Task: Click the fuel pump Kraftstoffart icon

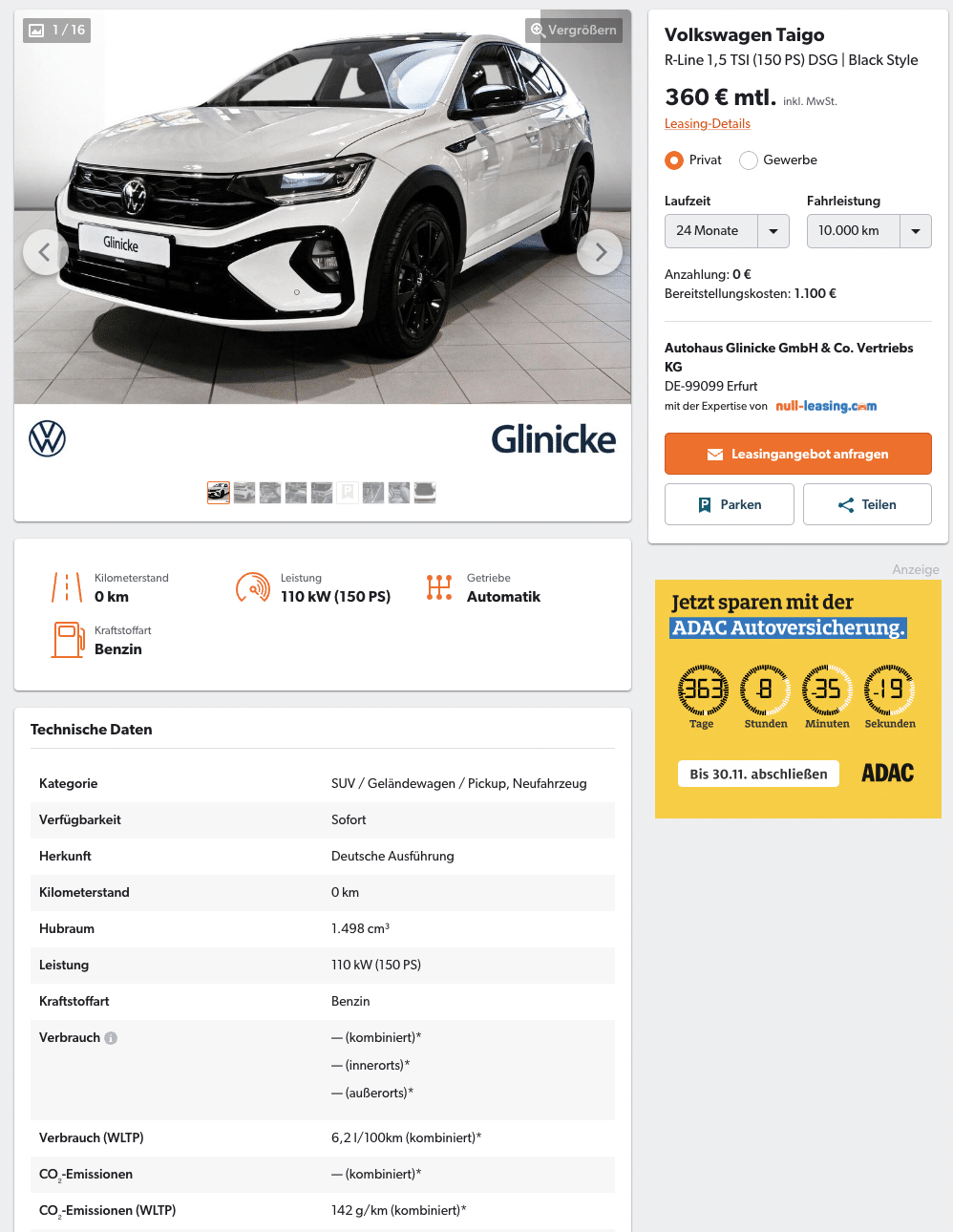Action: click(68, 640)
